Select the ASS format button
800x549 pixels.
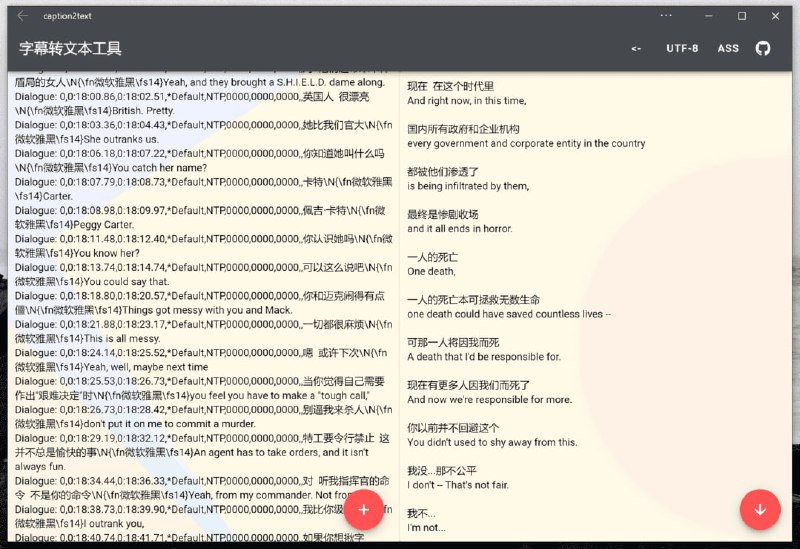click(x=728, y=48)
